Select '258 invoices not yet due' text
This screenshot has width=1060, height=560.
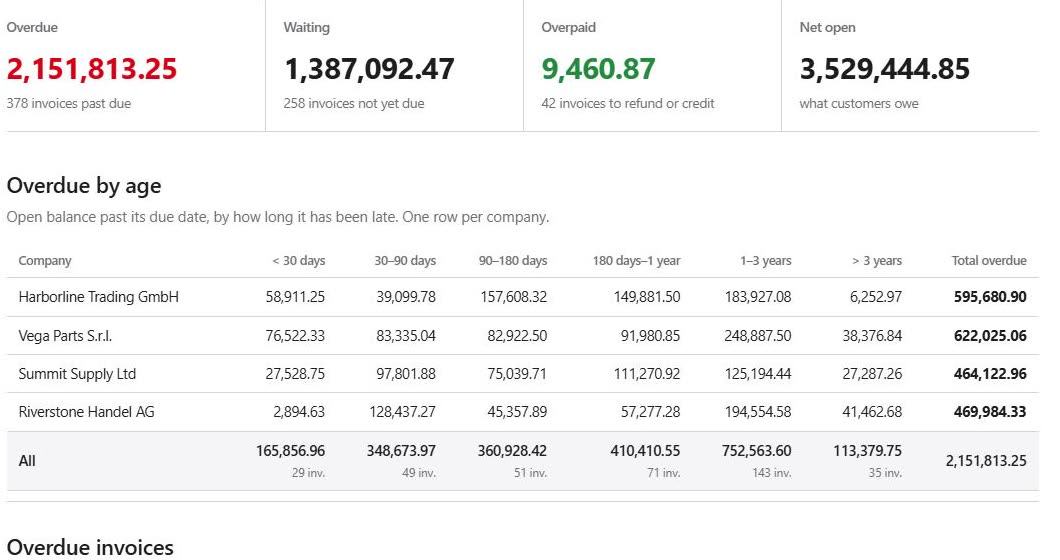(x=354, y=103)
